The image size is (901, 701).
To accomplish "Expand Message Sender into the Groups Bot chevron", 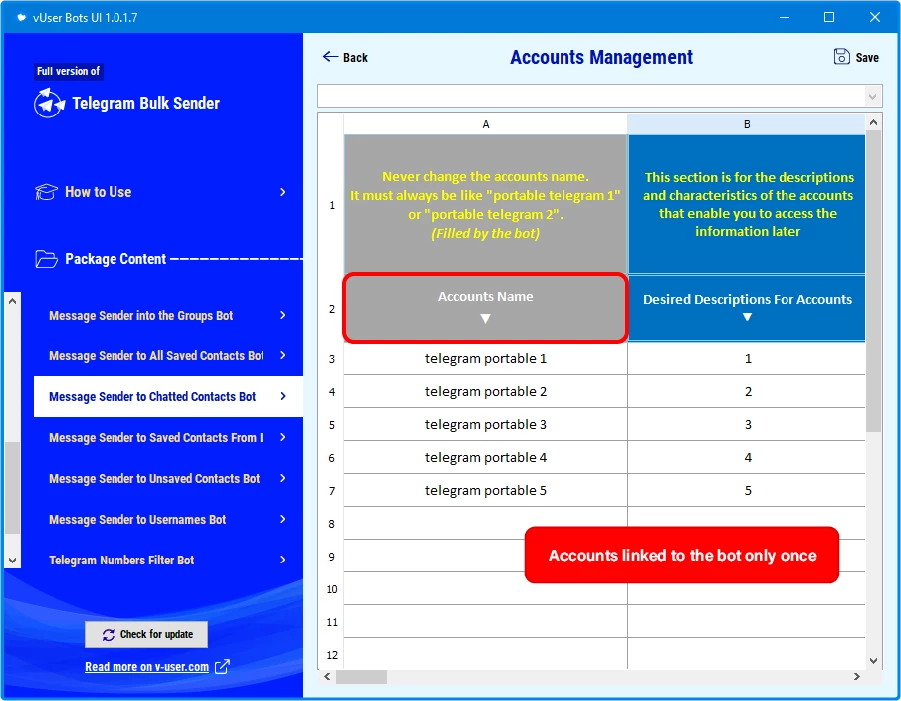I will (x=283, y=315).
